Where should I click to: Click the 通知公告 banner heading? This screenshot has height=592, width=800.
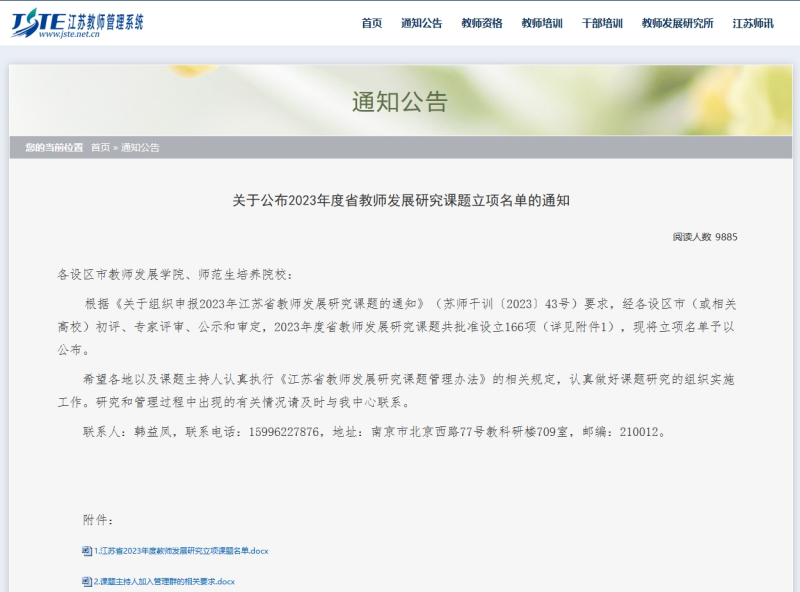[x=399, y=102]
